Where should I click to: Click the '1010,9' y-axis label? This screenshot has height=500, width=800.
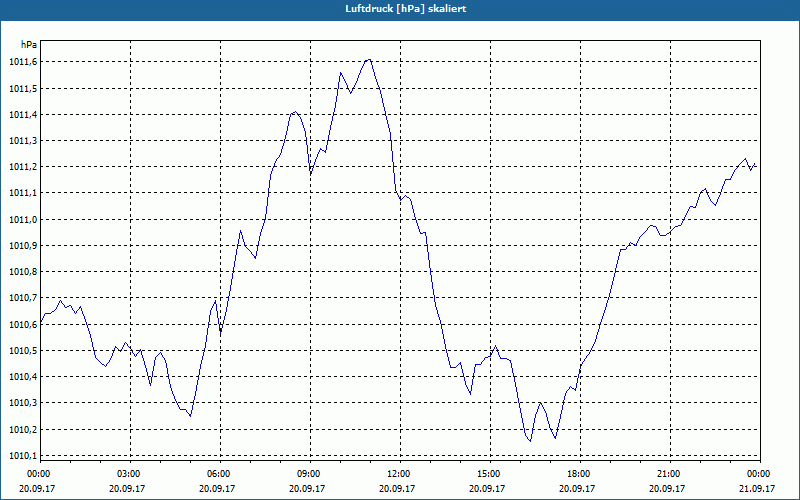click(x=23, y=245)
